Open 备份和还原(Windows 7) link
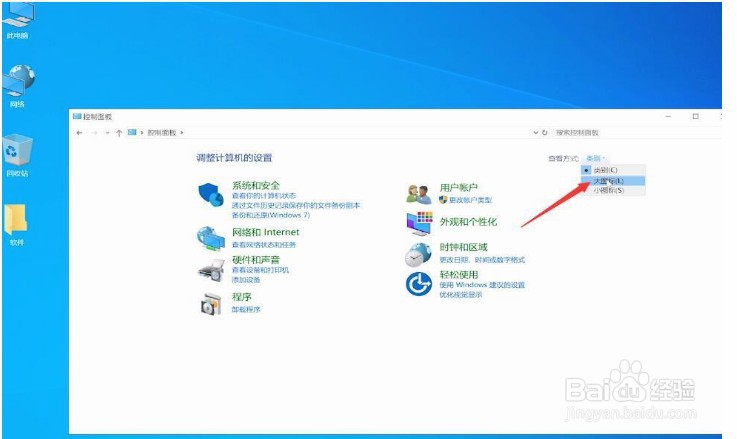 coord(271,215)
